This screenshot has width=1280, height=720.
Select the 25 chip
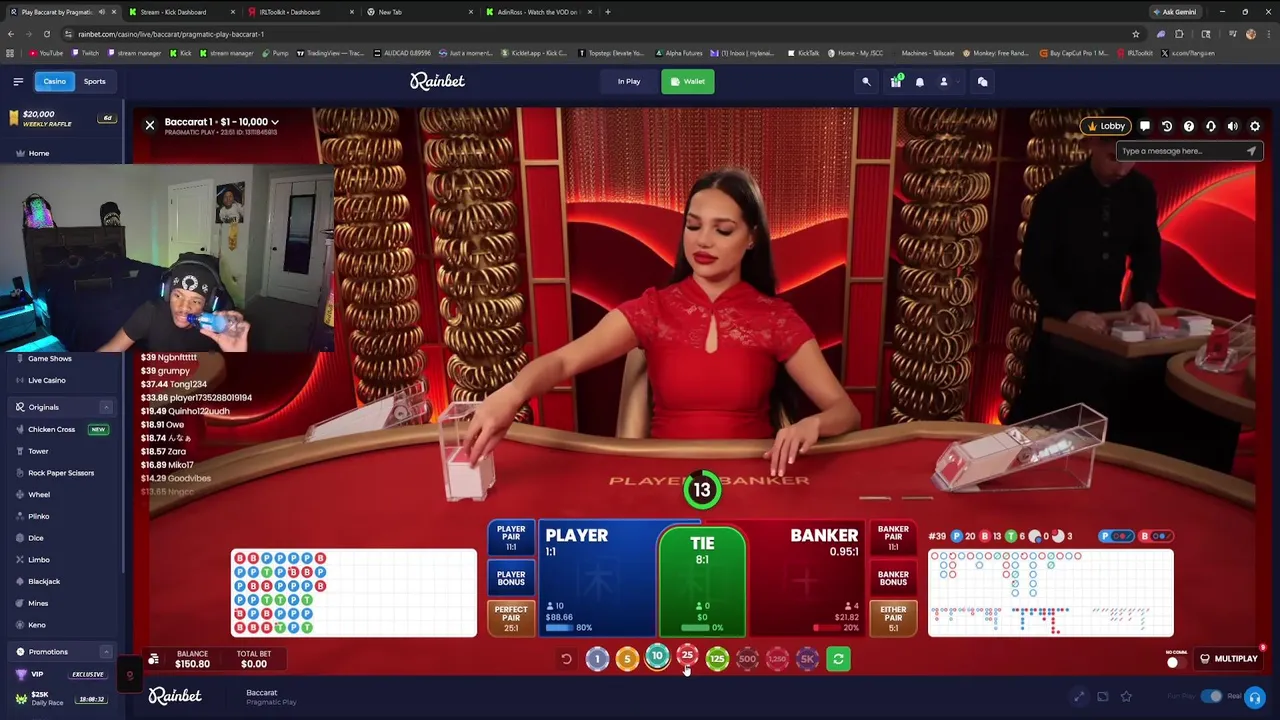pos(687,656)
